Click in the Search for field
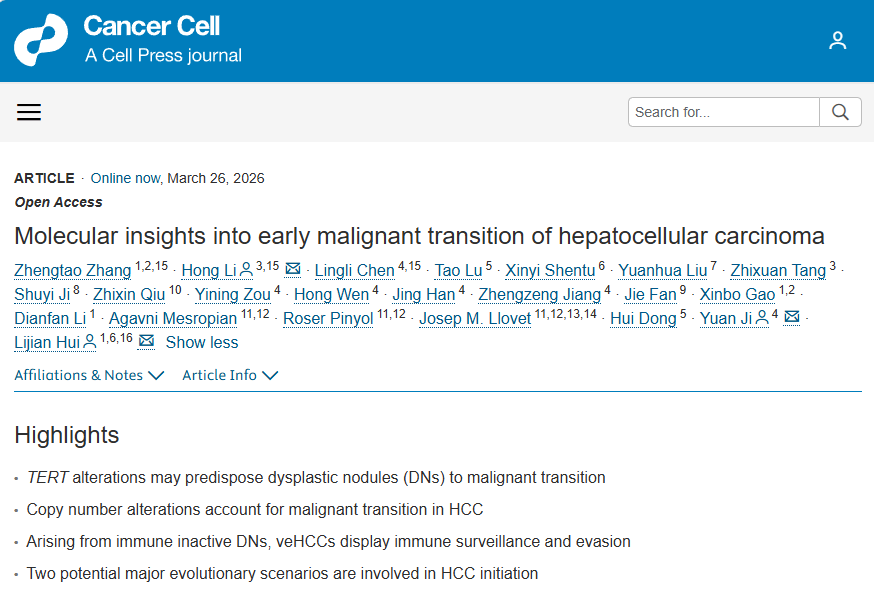 click(x=724, y=112)
